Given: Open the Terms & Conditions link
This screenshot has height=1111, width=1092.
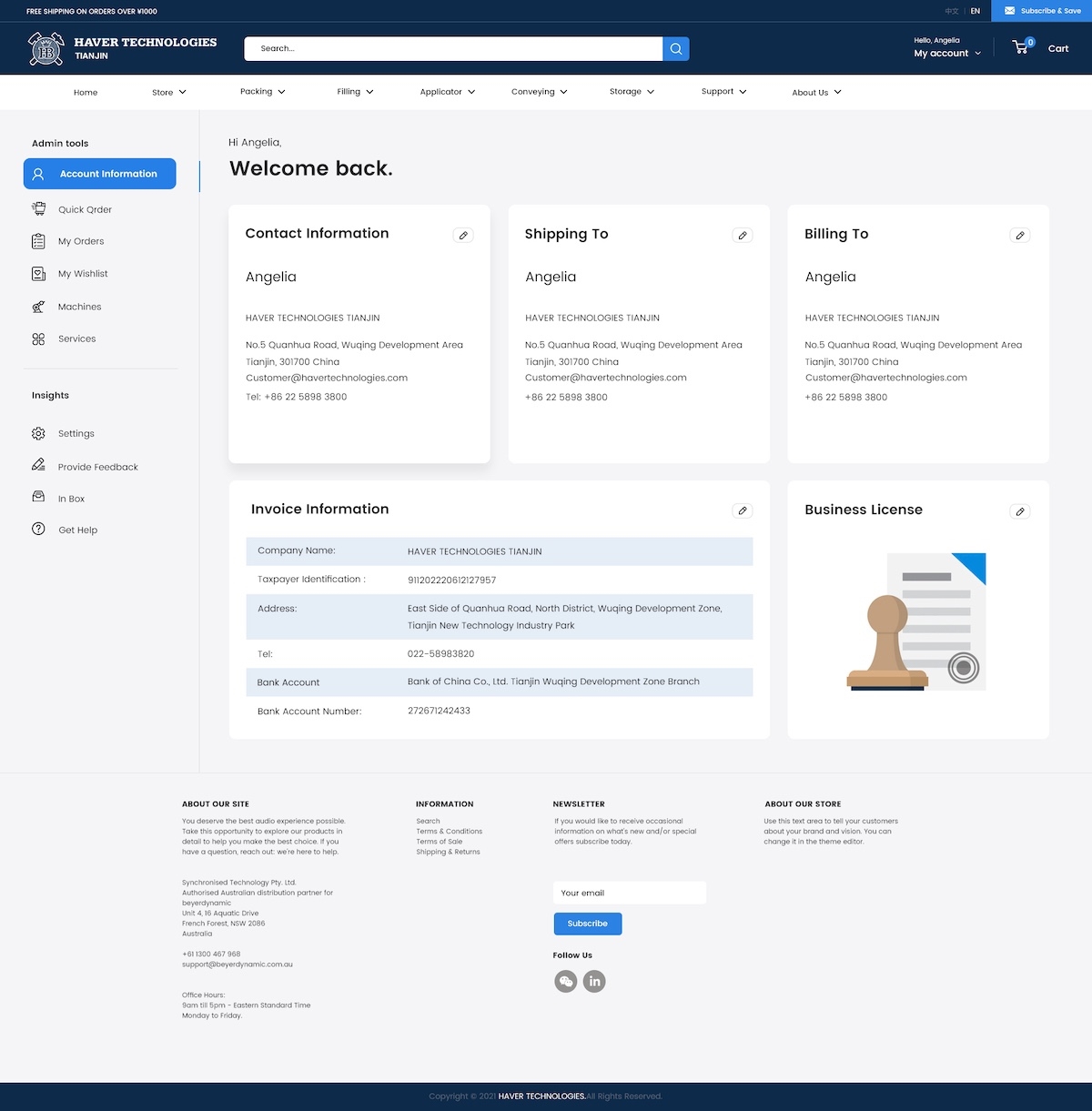Looking at the screenshot, I should pyautogui.click(x=450, y=832).
